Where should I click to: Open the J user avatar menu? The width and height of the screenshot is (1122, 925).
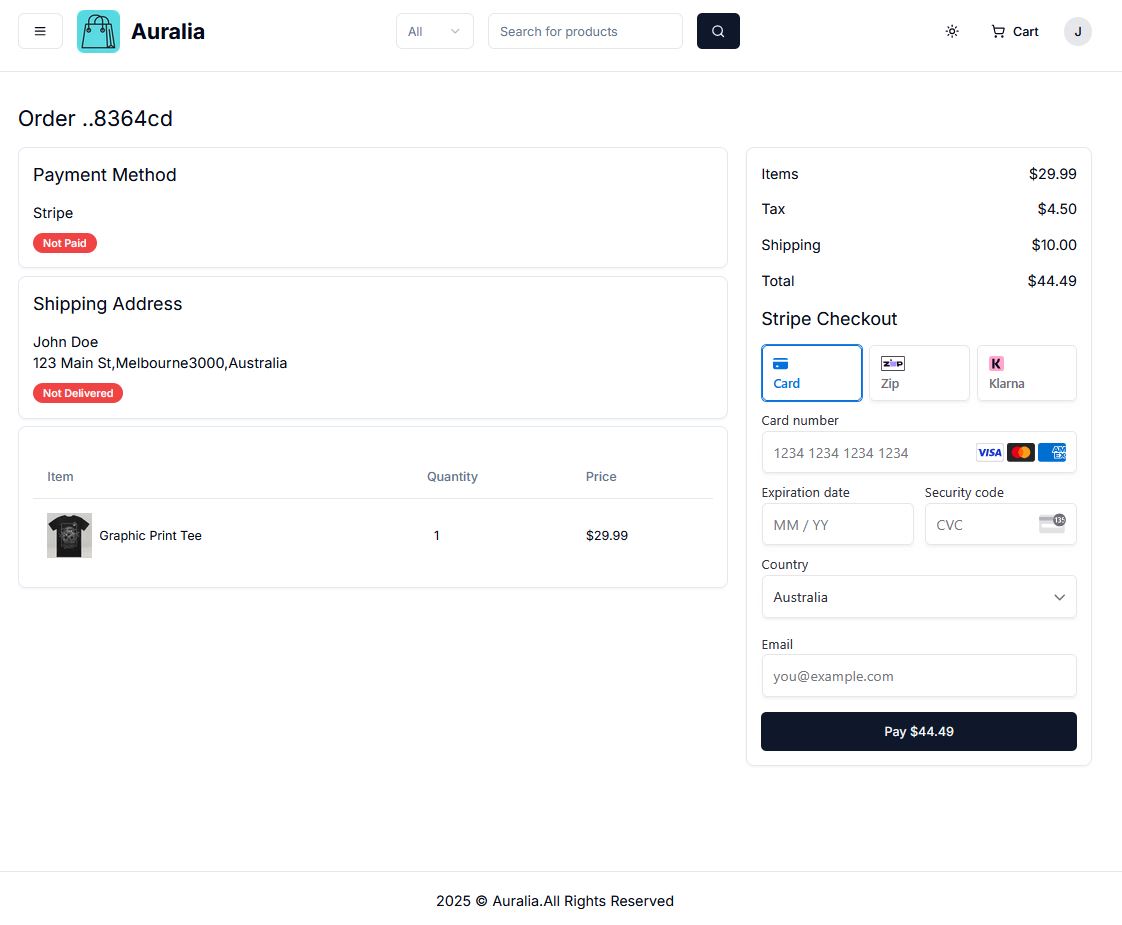pyautogui.click(x=1077, y=31)
